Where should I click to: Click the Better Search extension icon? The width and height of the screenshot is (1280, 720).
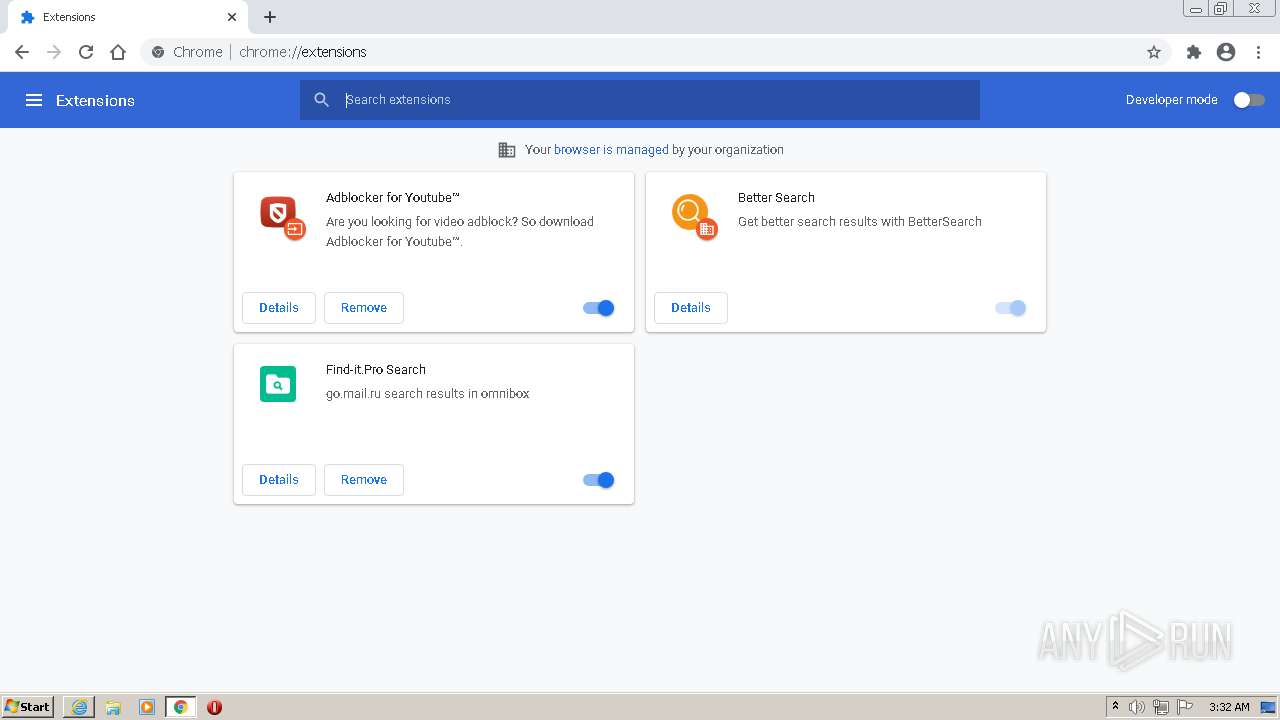[694, 216]
